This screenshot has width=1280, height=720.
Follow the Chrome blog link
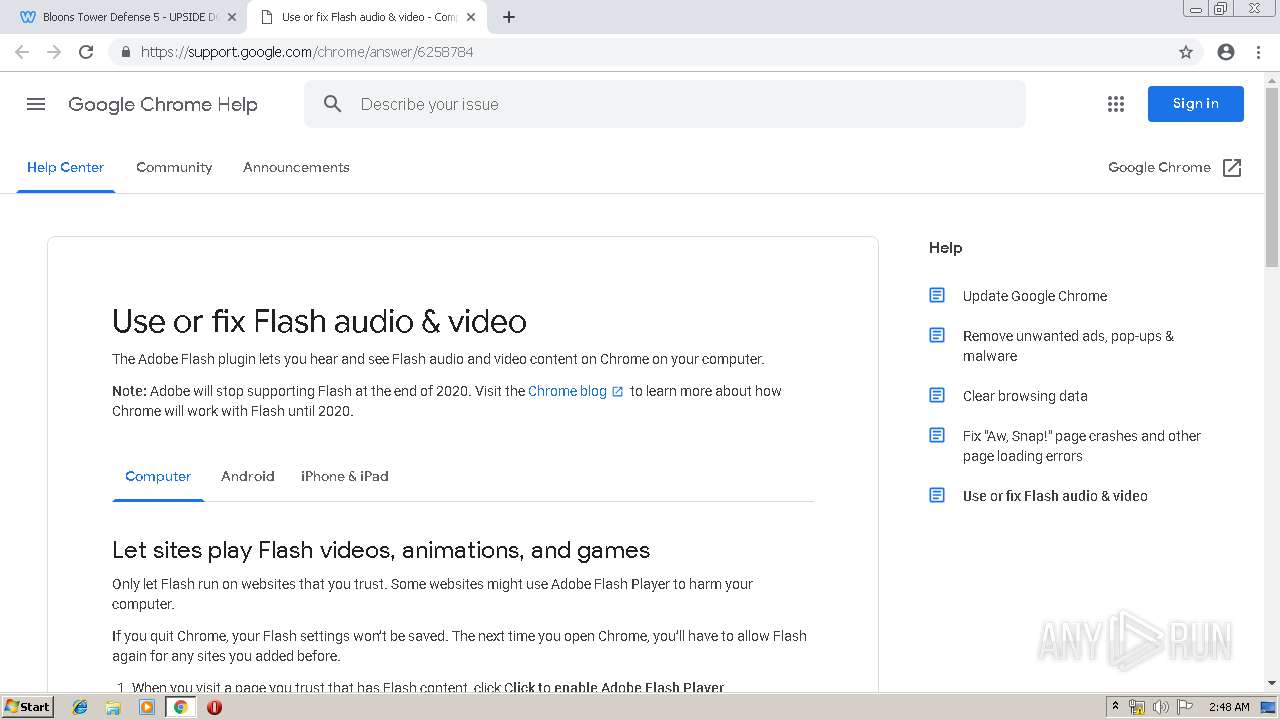pyautogui.click(x=567, y=391)
